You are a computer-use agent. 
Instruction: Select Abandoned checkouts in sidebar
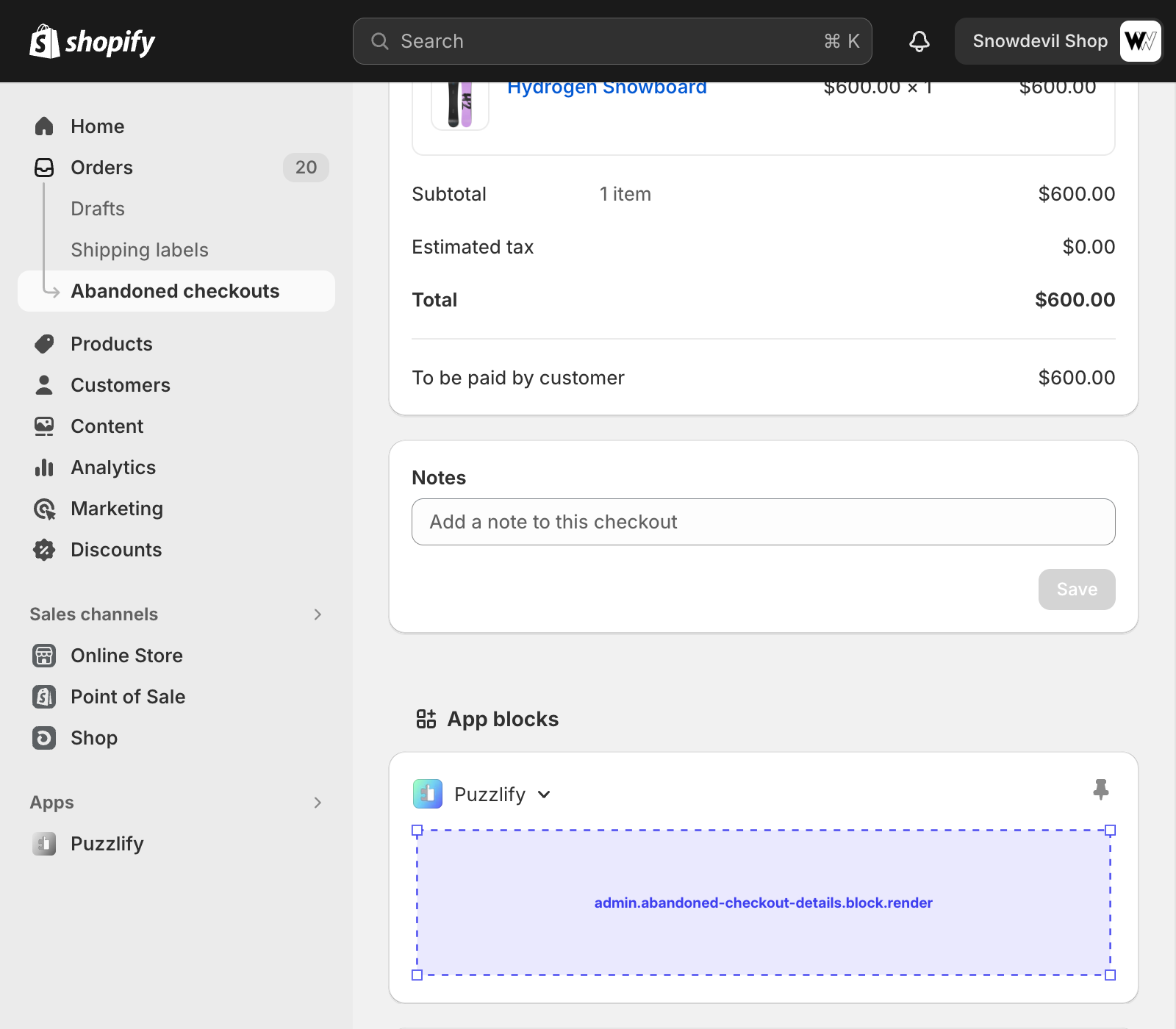click(x=175, y=291)
